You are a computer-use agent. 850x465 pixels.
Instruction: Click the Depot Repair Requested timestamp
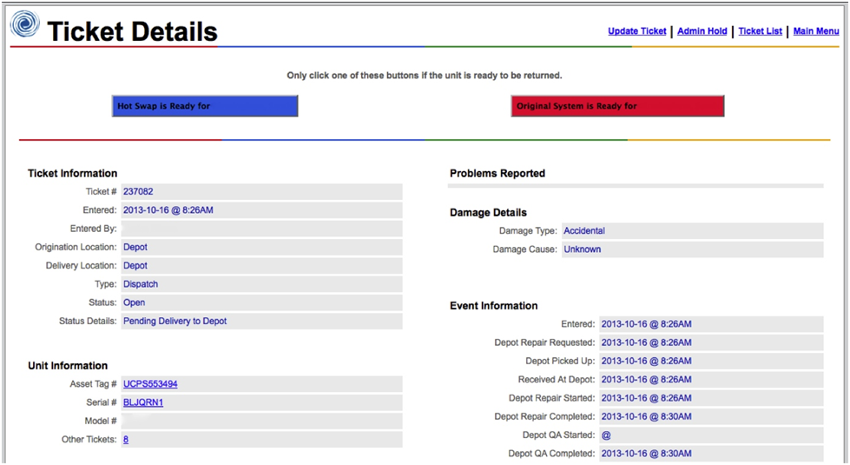[x=646, y=343]
